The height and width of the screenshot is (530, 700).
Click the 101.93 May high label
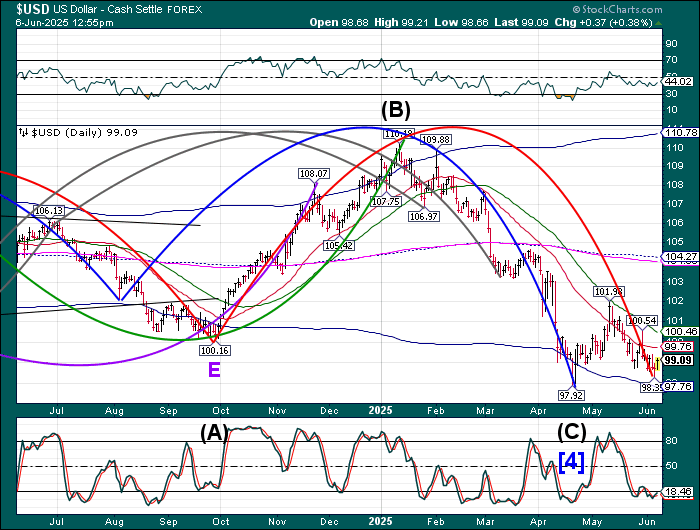click(x=608, y=291)
